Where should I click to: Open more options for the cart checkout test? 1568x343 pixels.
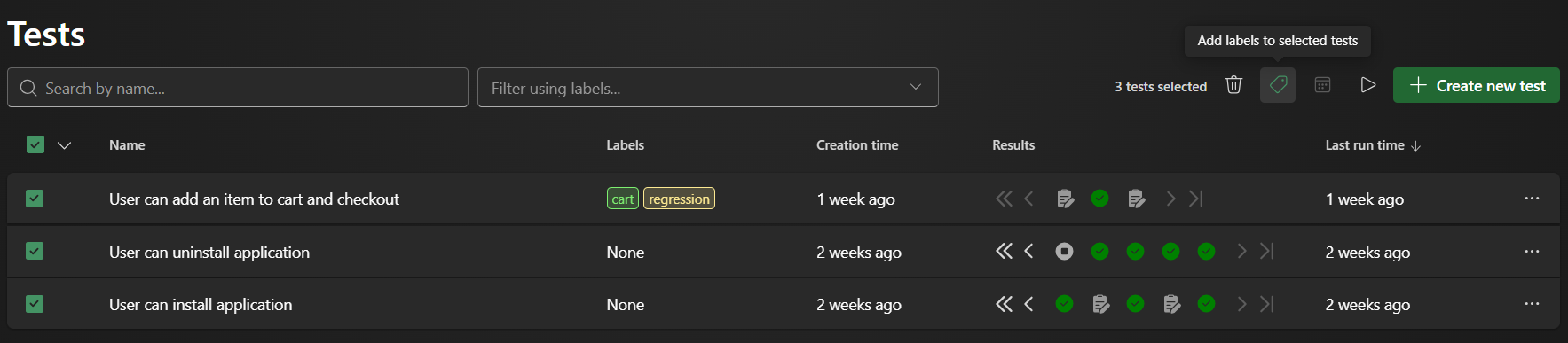(1532, 199)
